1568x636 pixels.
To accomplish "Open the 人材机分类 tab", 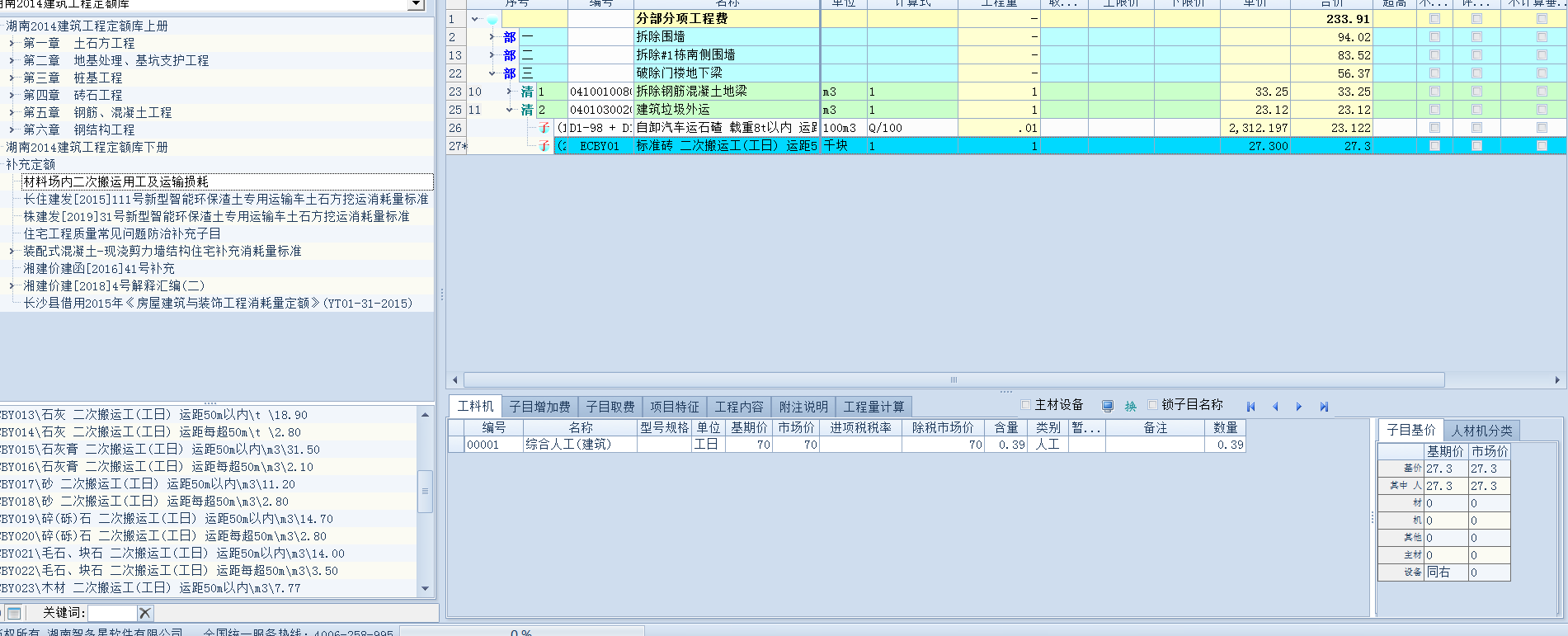I will pyautogui.click(x=1481, y=431).
